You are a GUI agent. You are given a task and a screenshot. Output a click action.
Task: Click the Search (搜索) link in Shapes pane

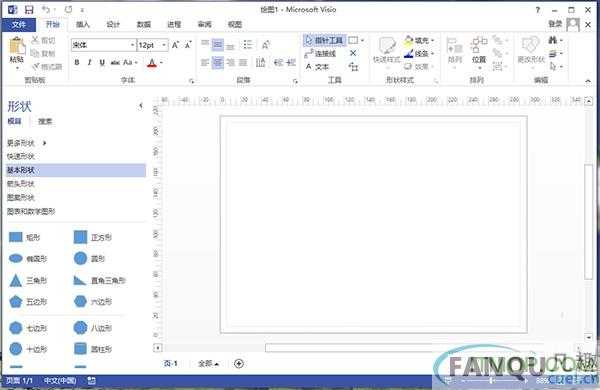(45, 121)
